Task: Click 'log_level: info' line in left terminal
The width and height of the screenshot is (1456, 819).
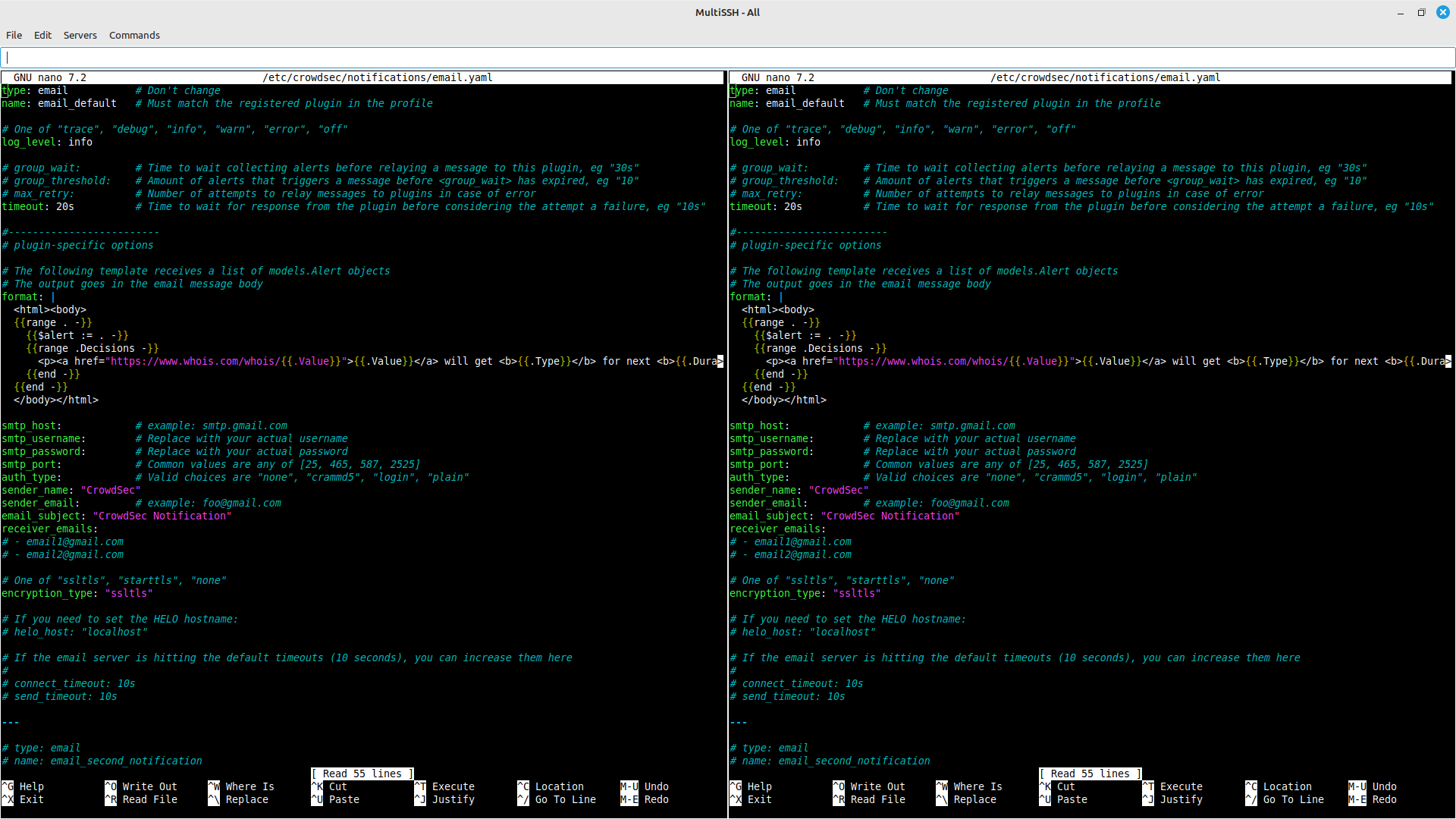Action: (x=47, y=142)
